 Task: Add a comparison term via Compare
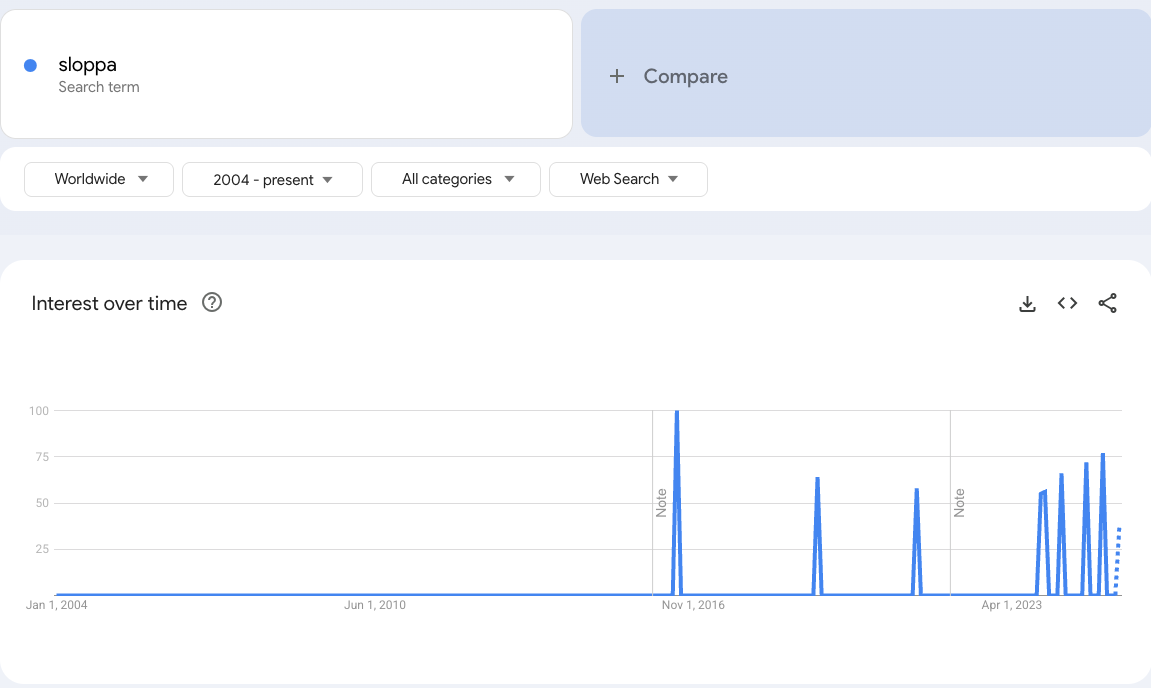[866, 73]
